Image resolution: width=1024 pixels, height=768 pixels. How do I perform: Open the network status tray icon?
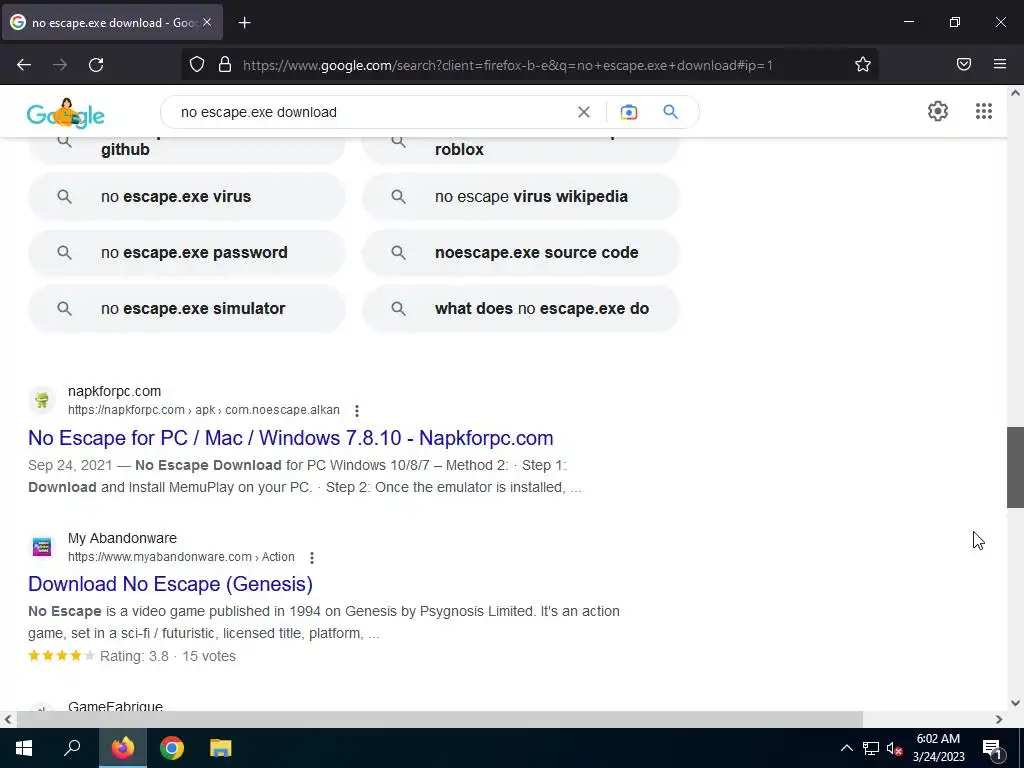click(x=871, y=748)
